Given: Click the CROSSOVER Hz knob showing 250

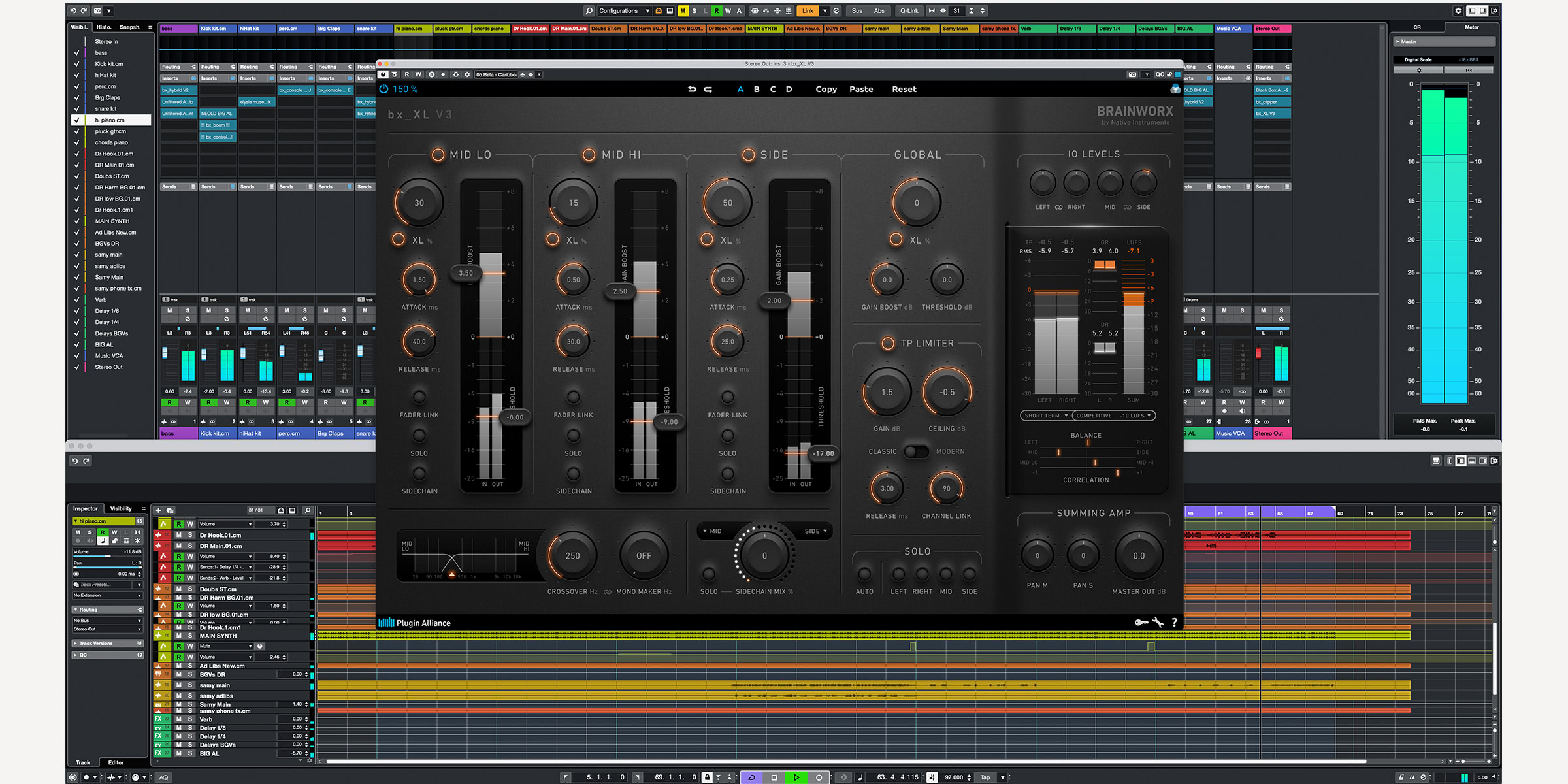Looking at the screenshot, I should pos(572,556).
